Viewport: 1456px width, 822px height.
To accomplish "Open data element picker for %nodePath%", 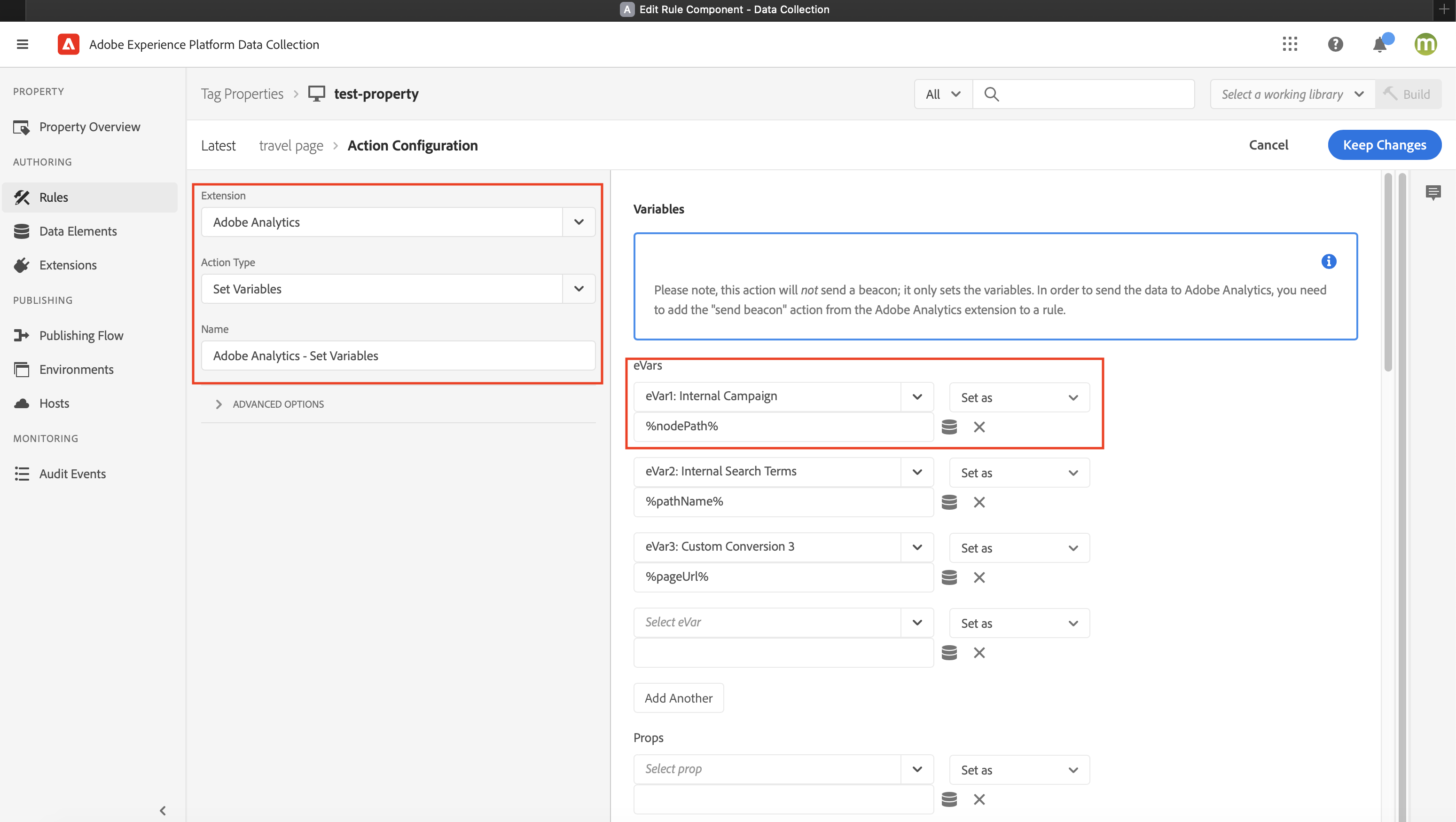I will (949, 427).
